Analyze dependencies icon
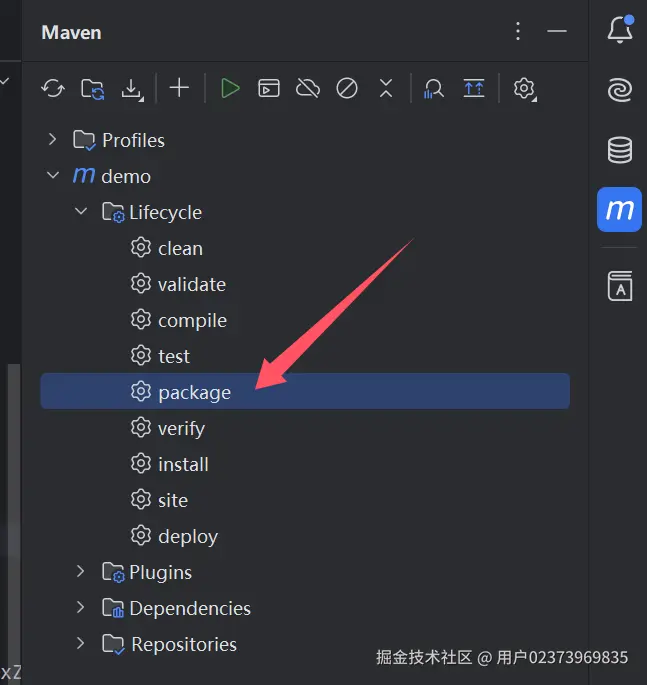The height and width of the screenshot is (685, 647). (x=433, y=89)
